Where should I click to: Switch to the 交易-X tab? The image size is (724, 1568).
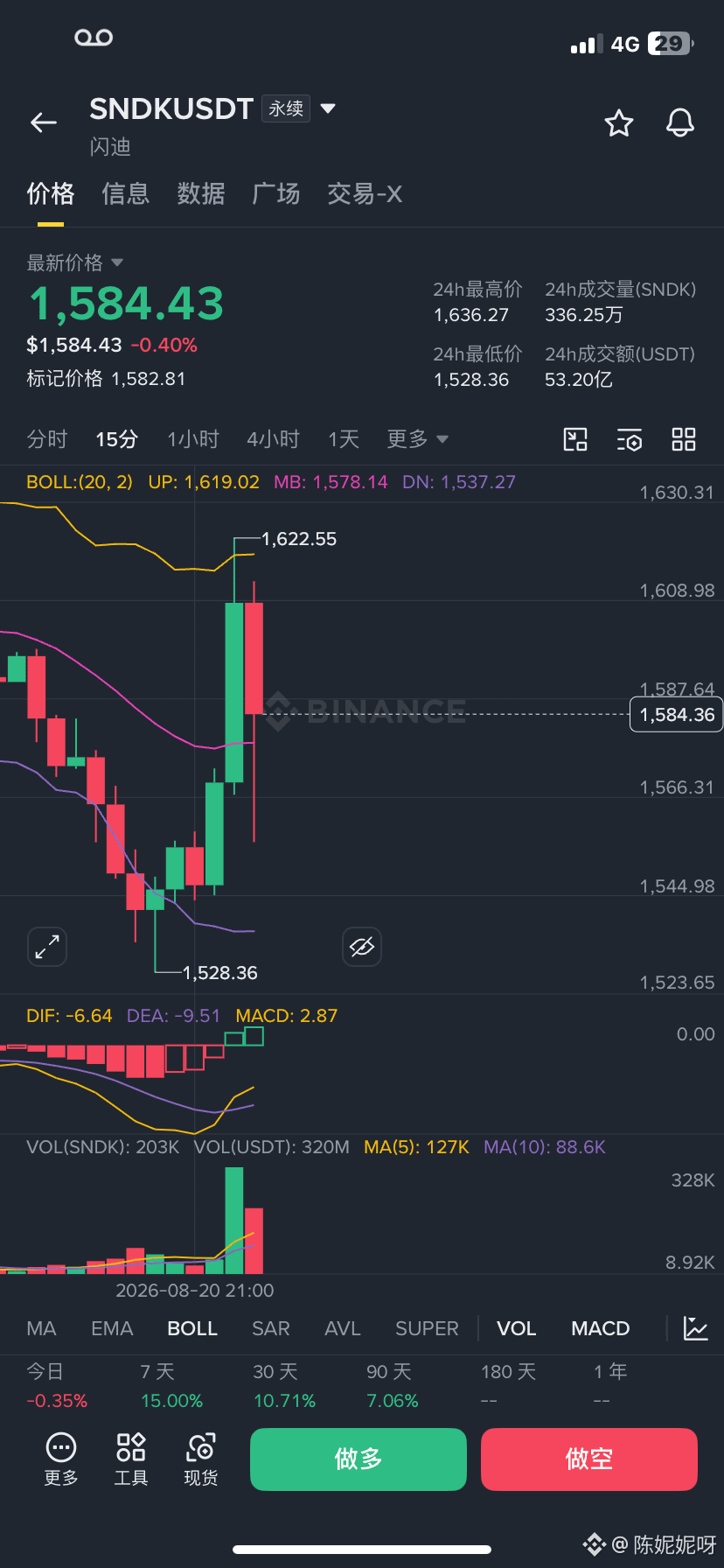pos(365,193)
